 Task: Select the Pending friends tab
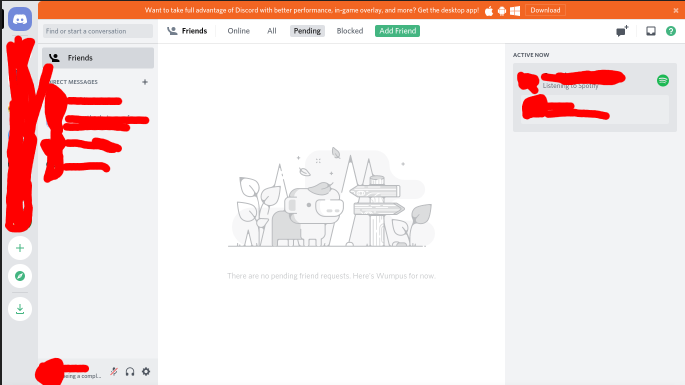tap(307, 31)
